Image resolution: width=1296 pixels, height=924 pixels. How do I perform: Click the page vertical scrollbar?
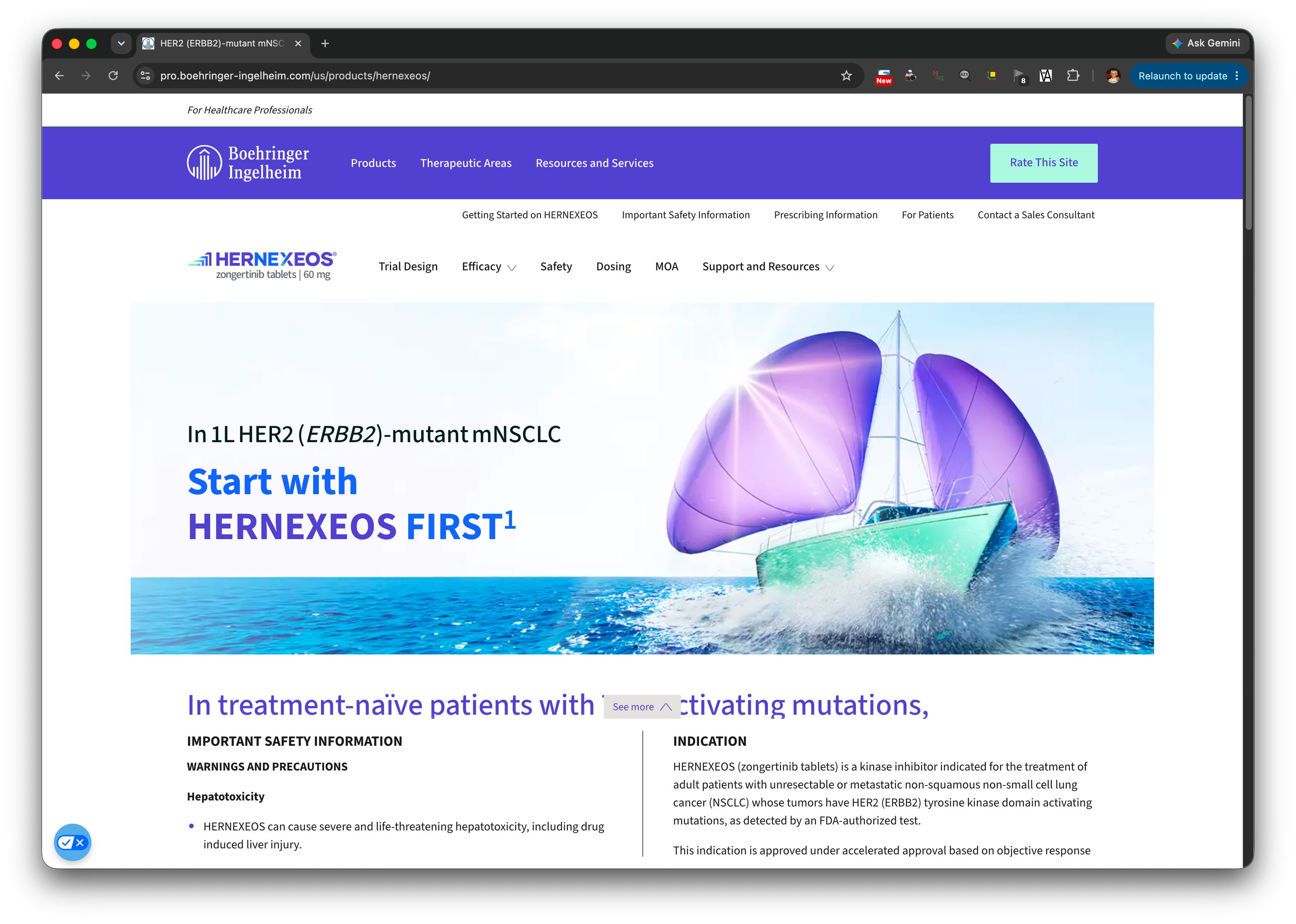tap(1248, 163)
